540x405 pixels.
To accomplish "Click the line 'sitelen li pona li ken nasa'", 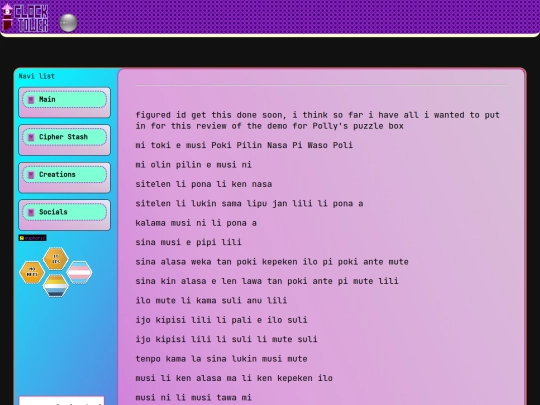I will click(x=204, y=184).
